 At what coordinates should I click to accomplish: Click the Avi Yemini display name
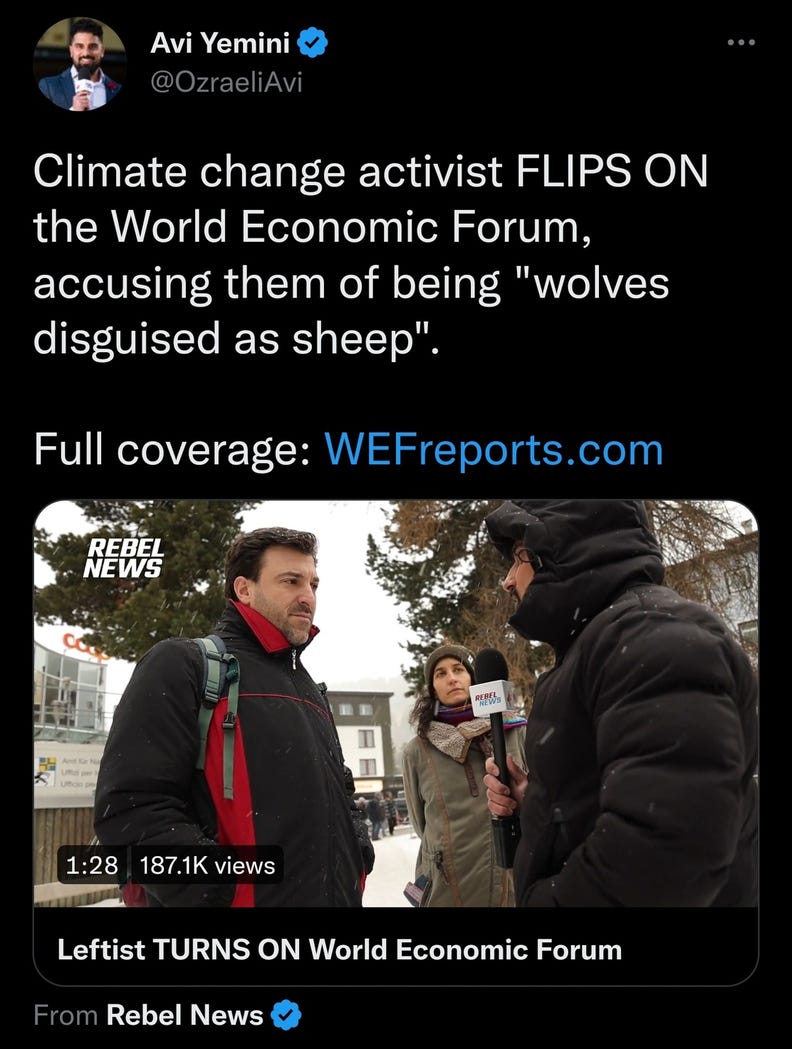(x=219, y=43)
